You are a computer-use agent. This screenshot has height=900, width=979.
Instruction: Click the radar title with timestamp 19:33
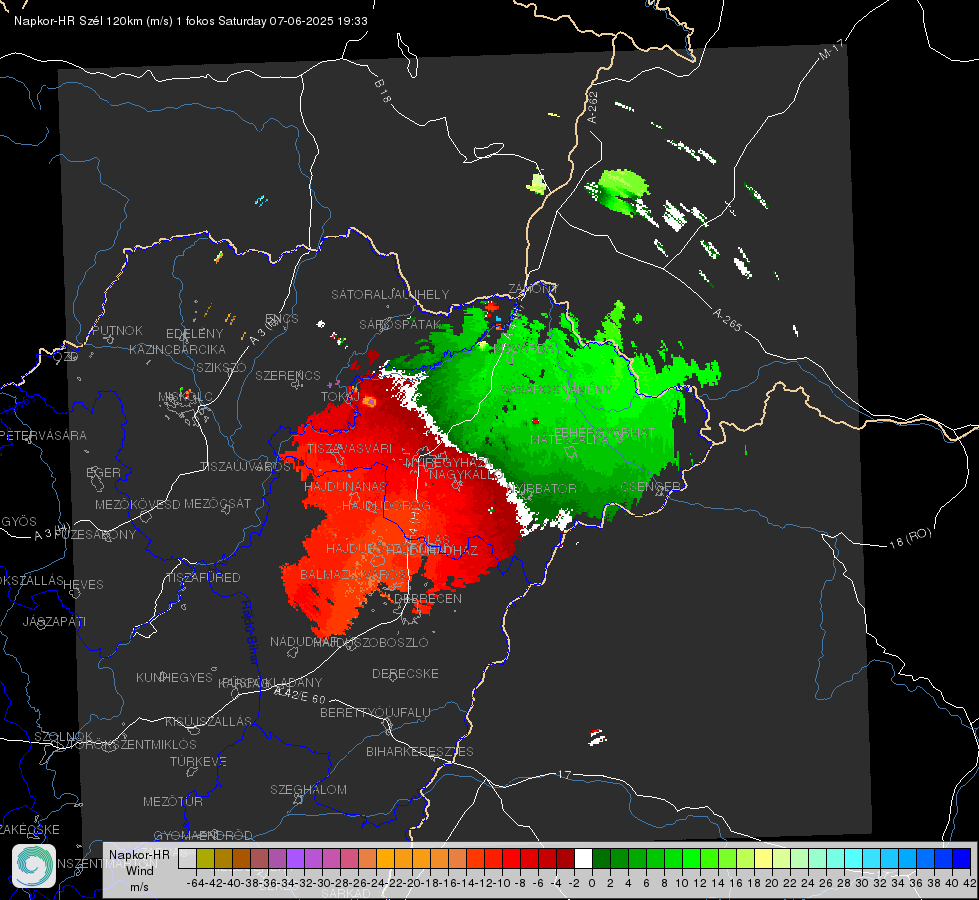click(x=190, y=21)
